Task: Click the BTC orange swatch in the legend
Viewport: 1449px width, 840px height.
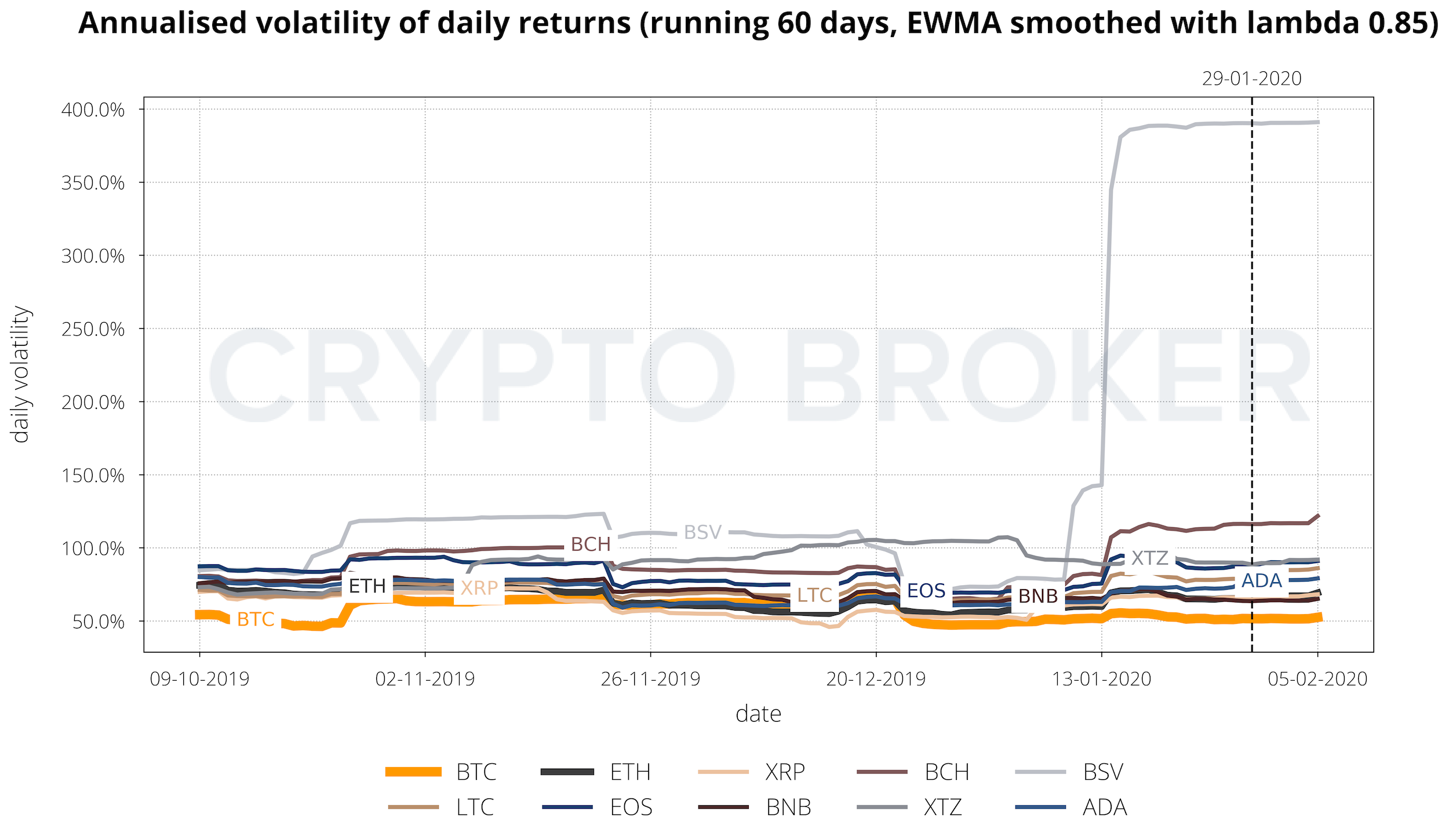Action: point(413,772)
